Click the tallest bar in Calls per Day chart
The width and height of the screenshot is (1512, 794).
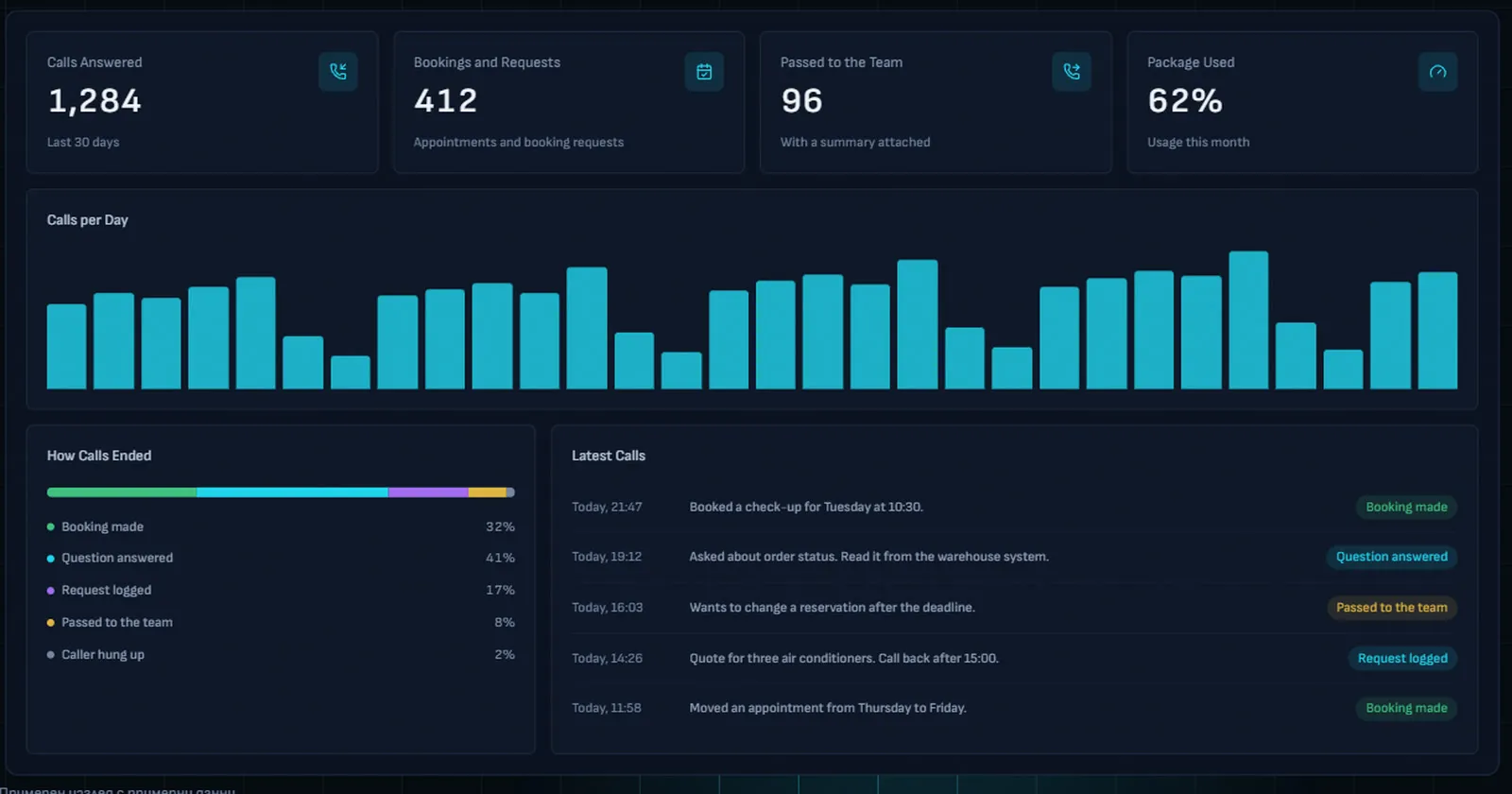(x=1248, y=319)
